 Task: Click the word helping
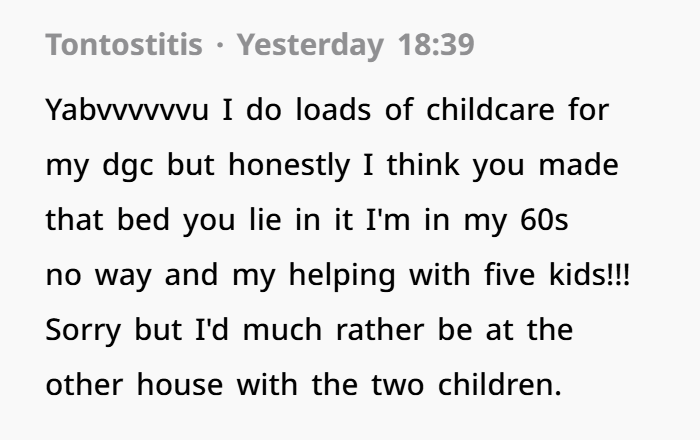[x=342, y=276]
